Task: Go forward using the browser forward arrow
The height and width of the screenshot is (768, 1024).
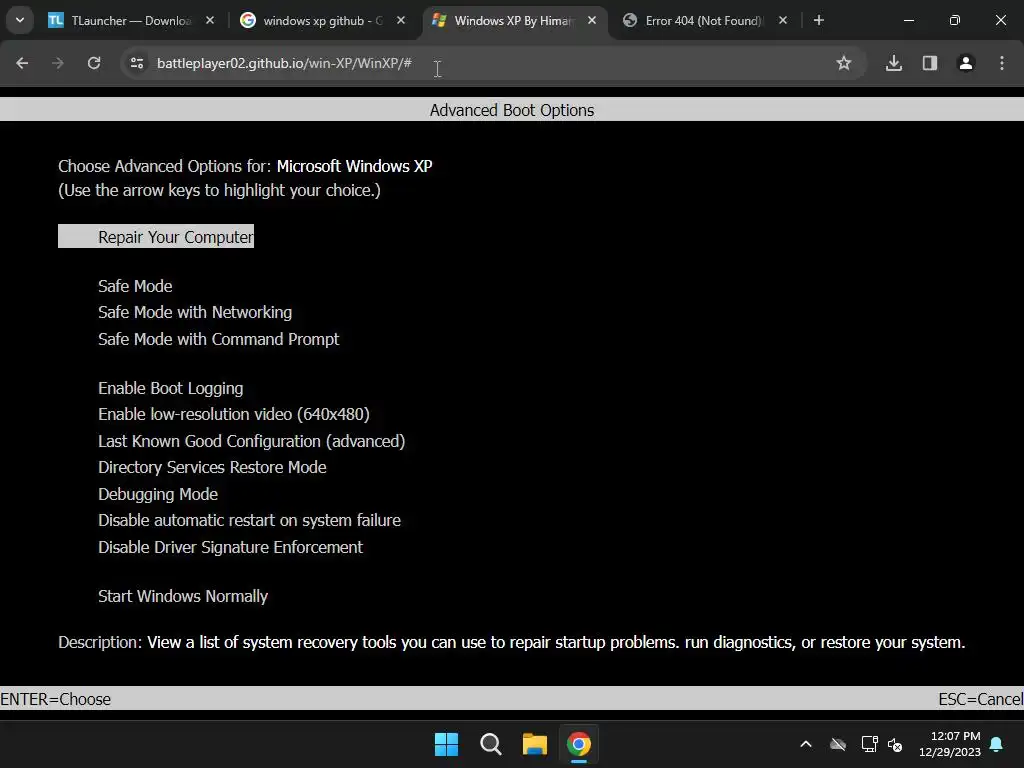Action: [x=58, y=63]
